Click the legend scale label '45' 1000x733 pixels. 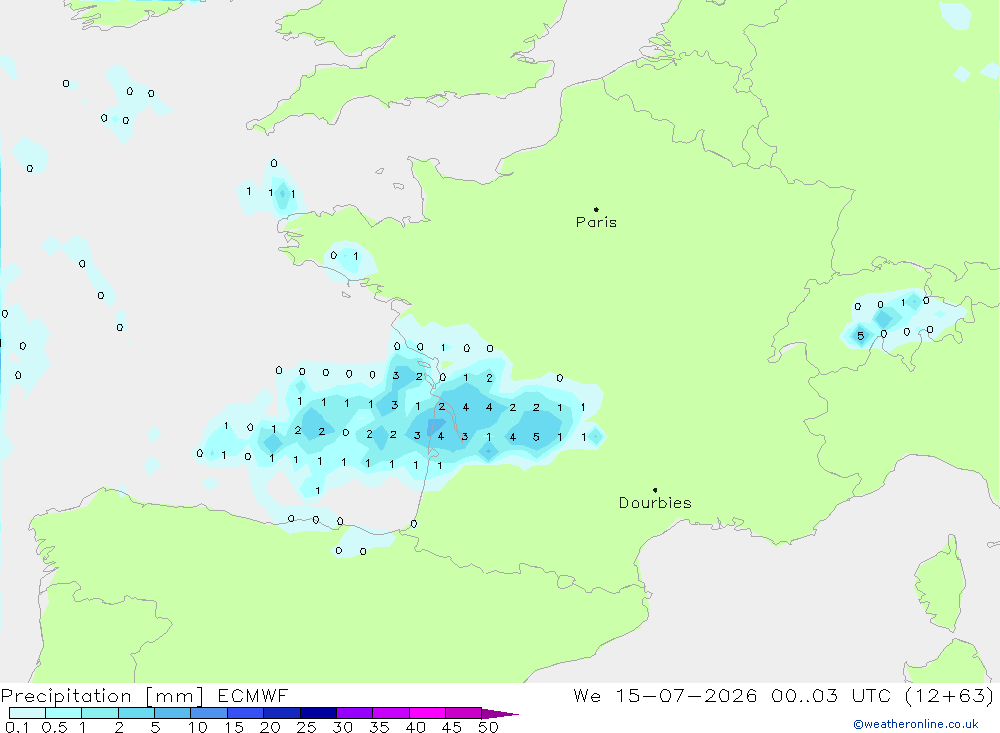(452, 727)
